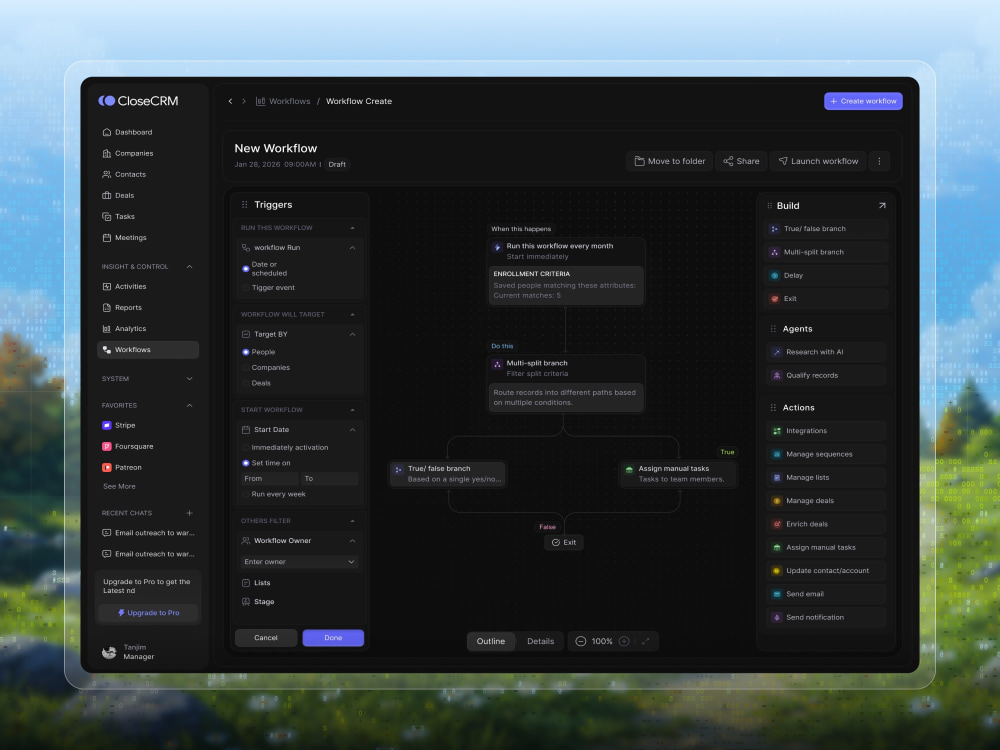Open the Foursquare favorite
The image size is (1000, 750).
pyautogui.click(x=128, y=446)
